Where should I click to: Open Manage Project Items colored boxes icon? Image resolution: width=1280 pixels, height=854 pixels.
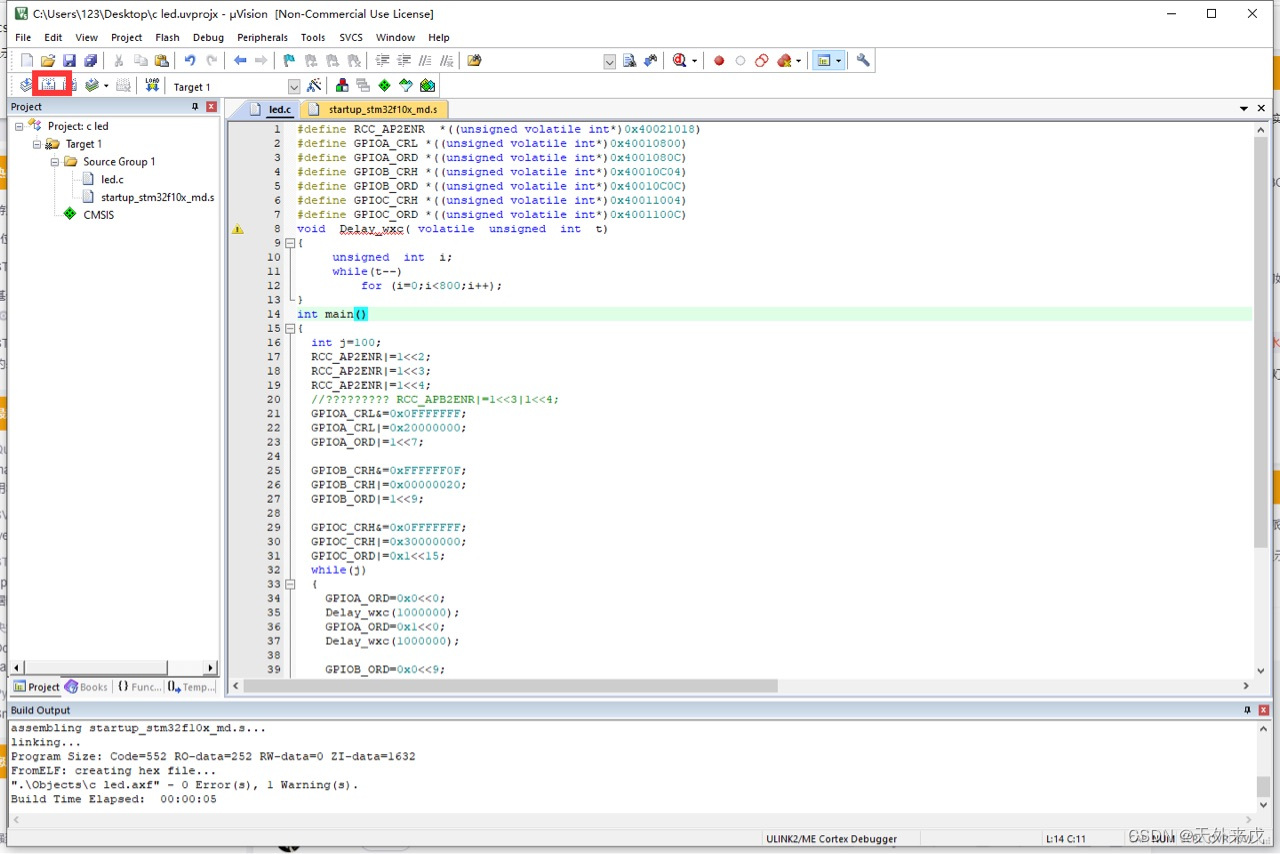(x=342, y=86)
